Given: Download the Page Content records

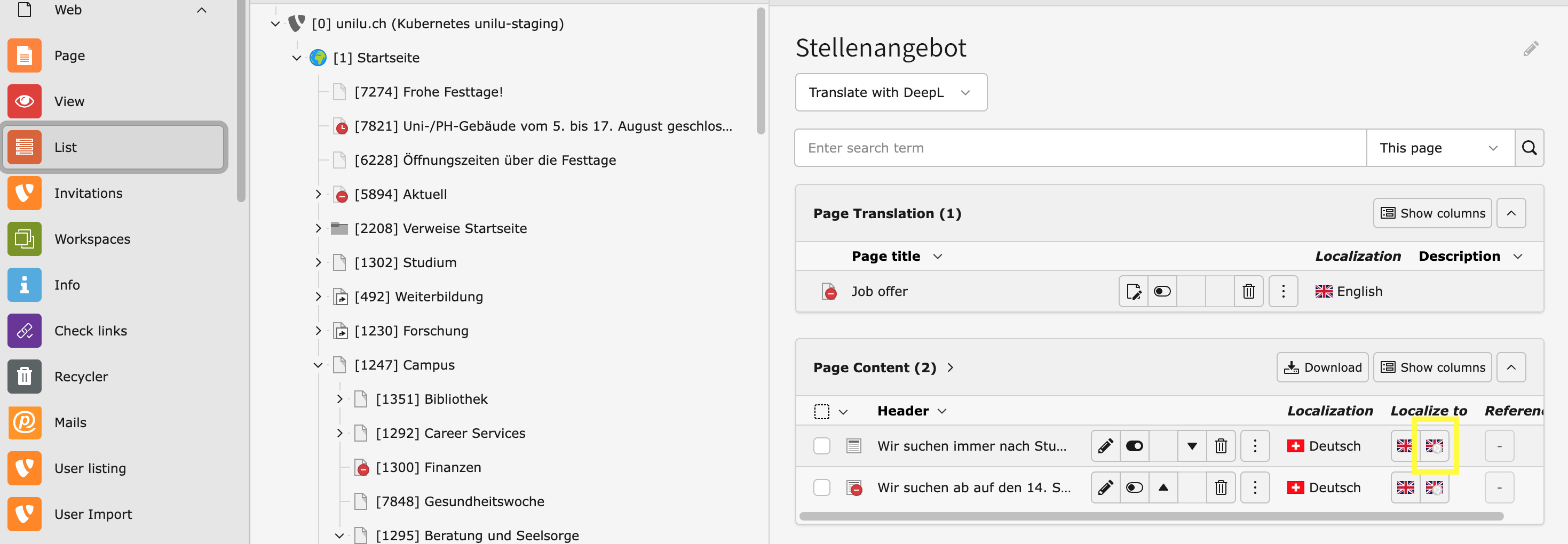Looking at the screenshot, I should [x=1322, y=367].
